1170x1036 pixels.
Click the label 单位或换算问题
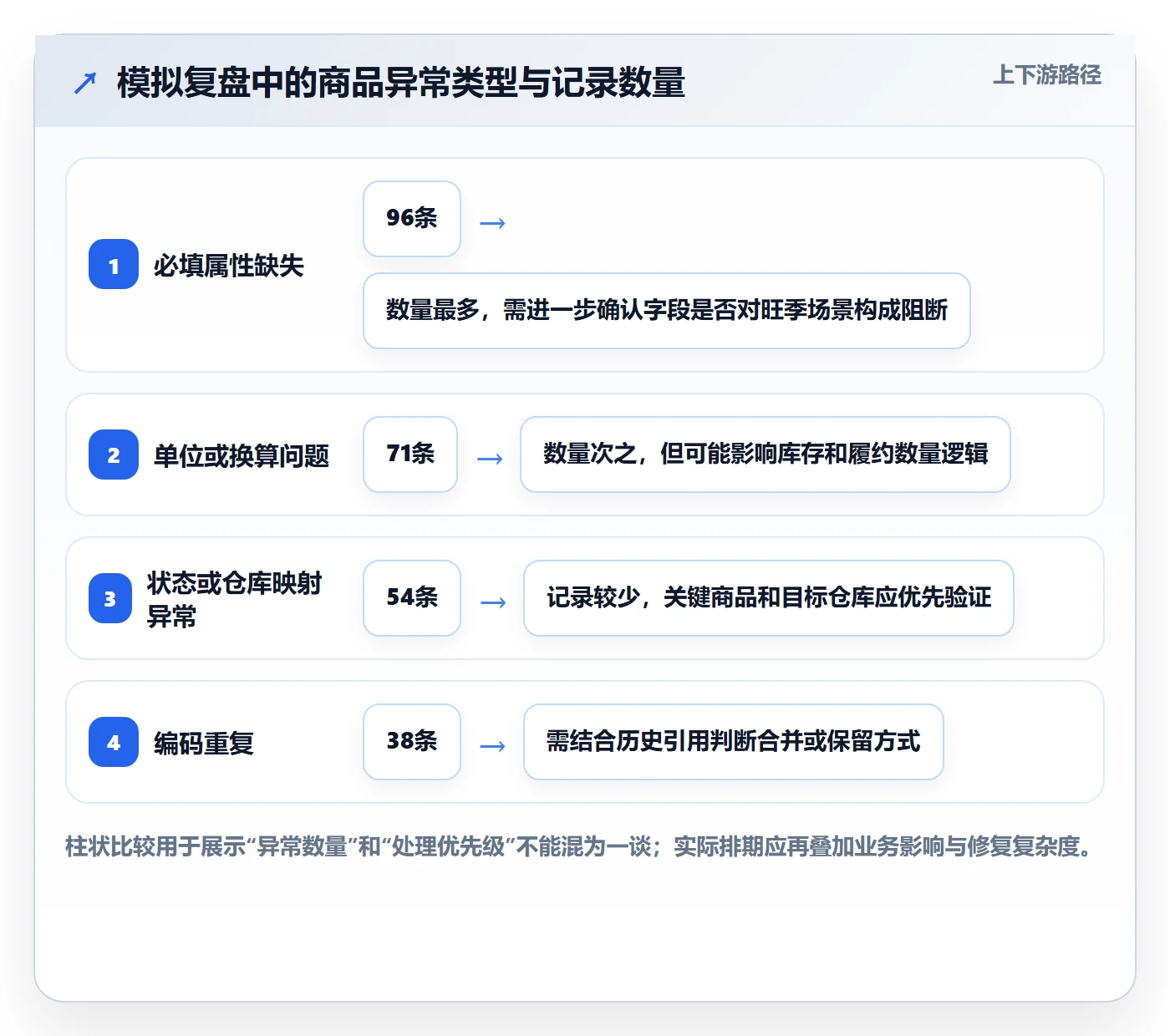tap(242, 455)
